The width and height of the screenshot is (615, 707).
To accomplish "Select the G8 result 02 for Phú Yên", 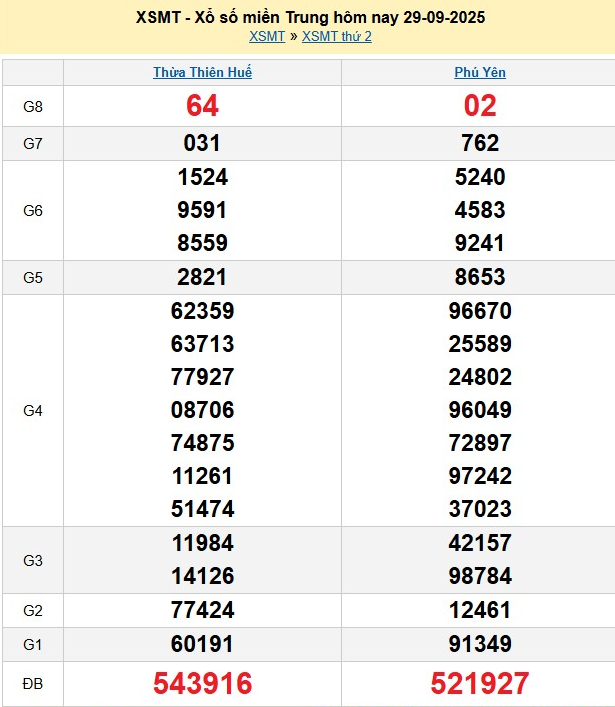I will point(480,106).
